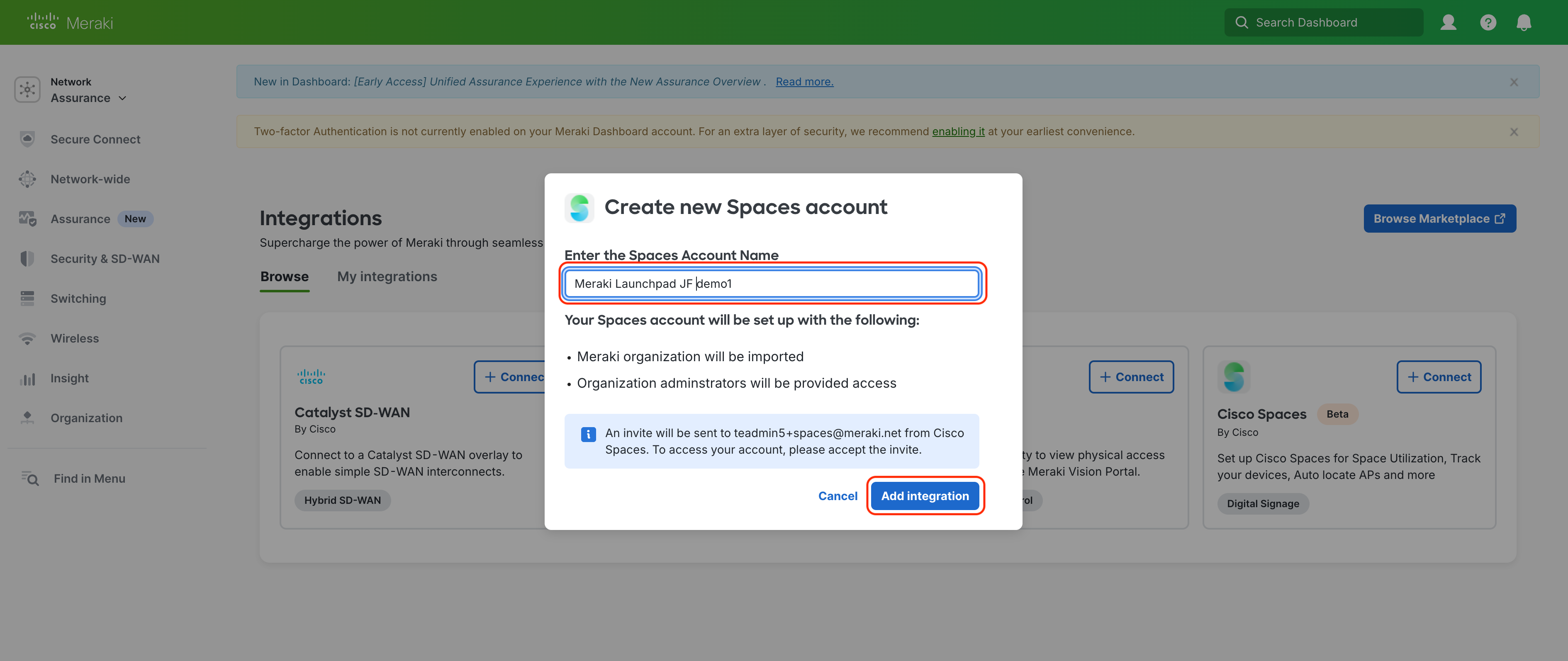This screenshot has width=1568, height=661.
Task: Click the Cisco Spaces card title
Action: click(1261, 415)
